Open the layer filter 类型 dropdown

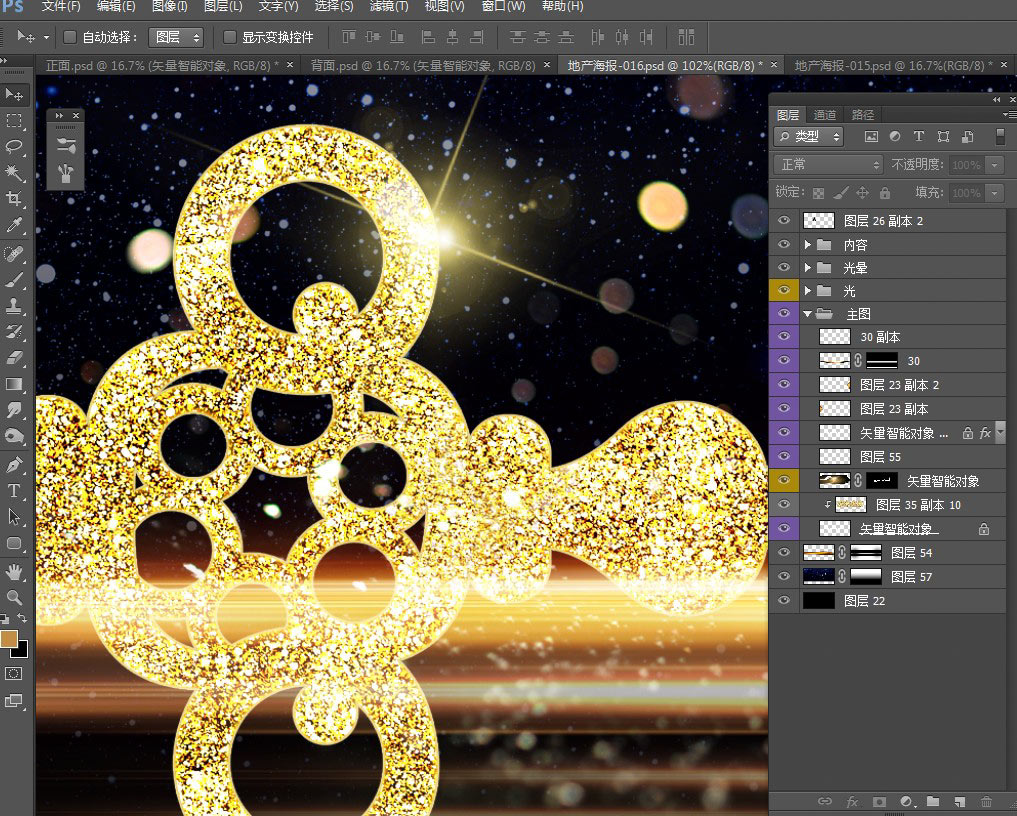pyautogui.click(x=808, y=136)
